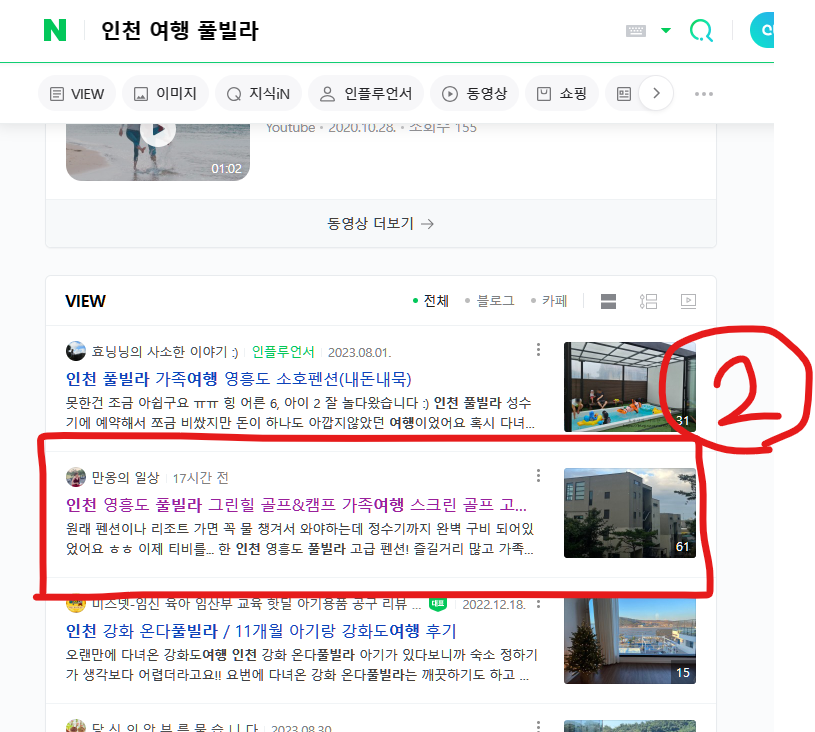Screen dimensions: 815x732
Task: Click the date 2023.08.01.
Action: [359, 352]
